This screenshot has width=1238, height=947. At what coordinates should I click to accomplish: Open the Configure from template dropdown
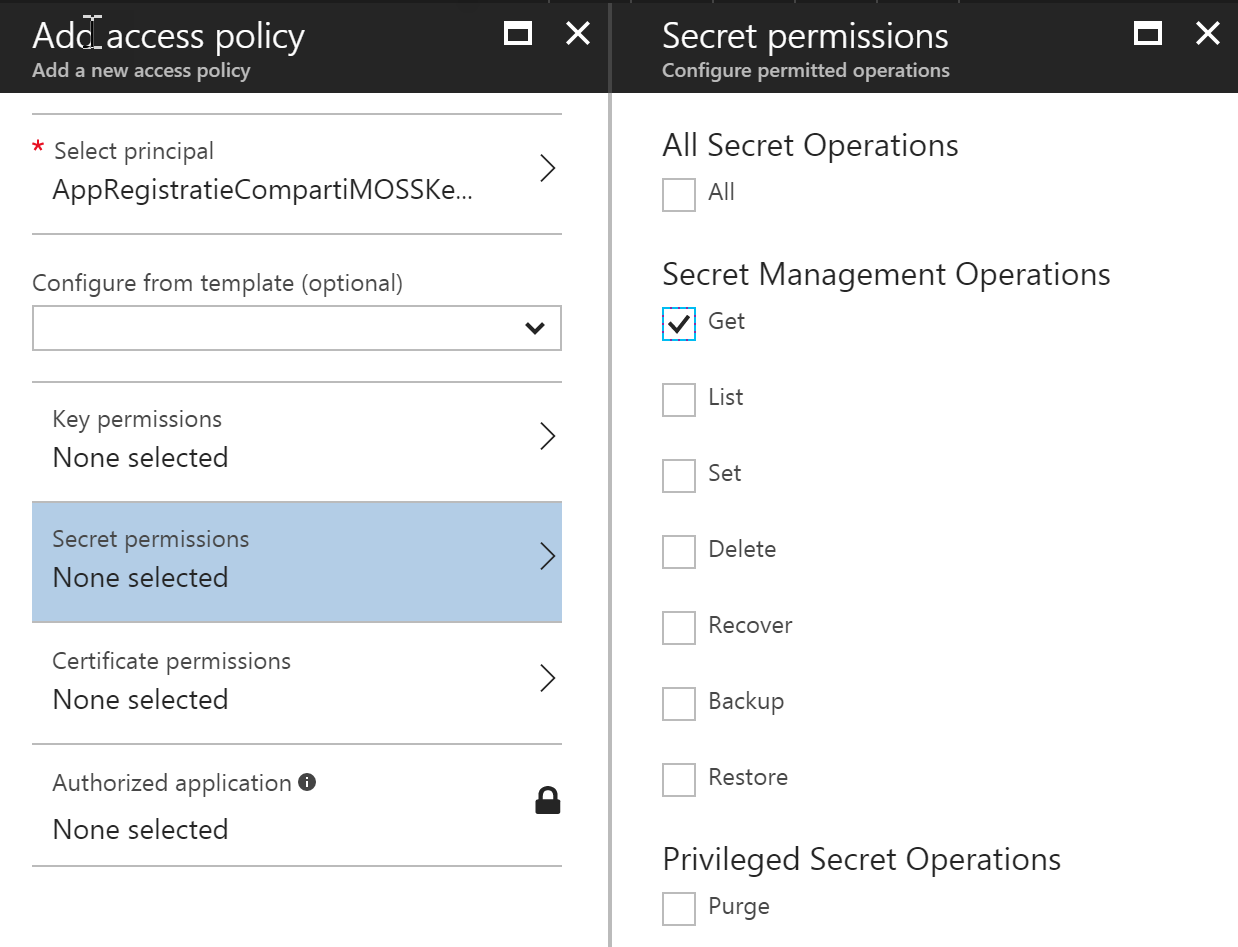pos(297,328)
